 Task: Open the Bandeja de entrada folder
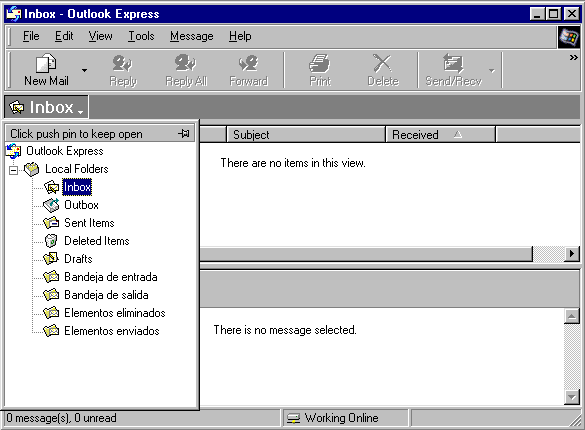pyautogui.click(x=111, y=277)
